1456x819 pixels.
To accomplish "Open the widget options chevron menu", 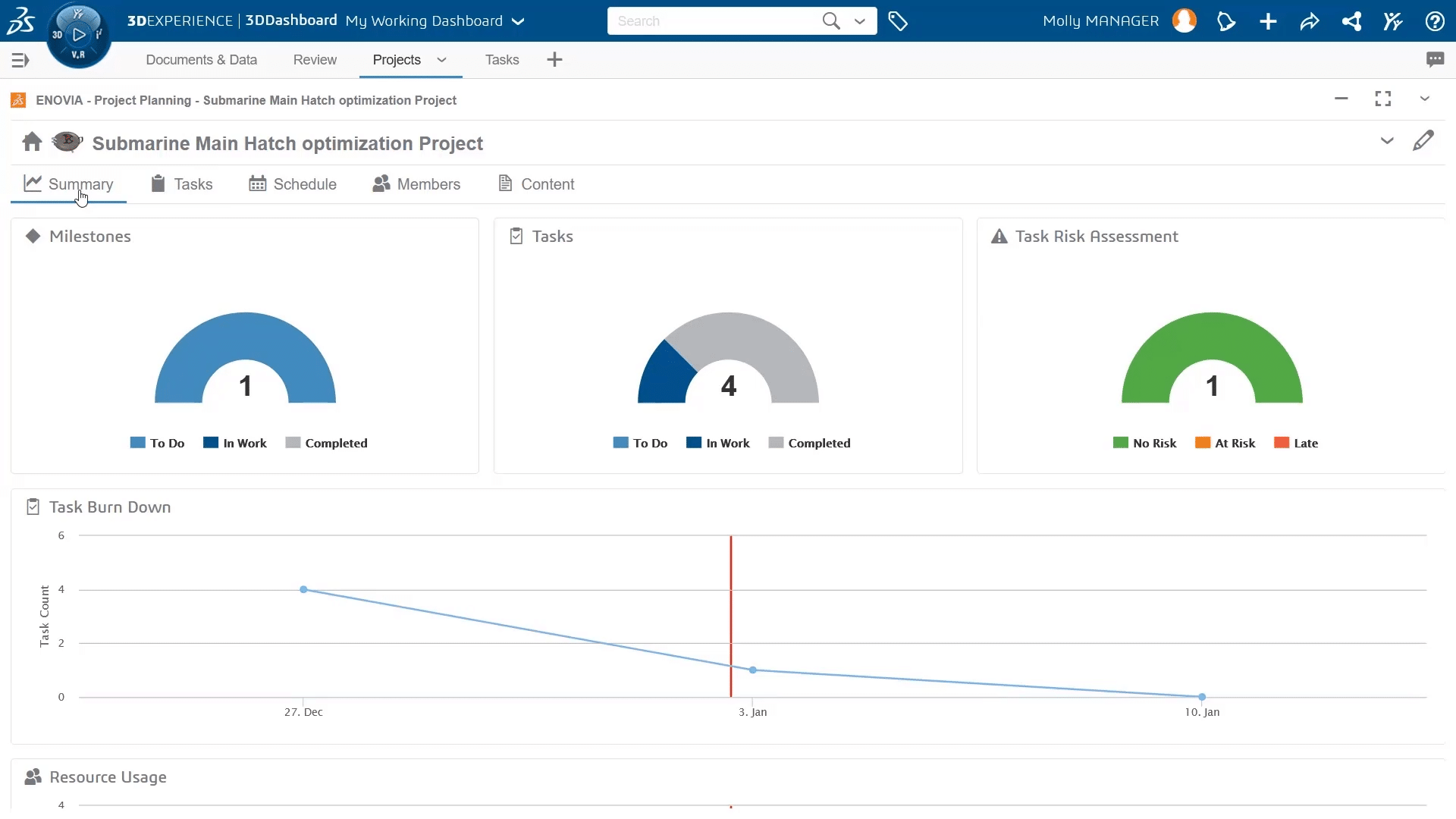I will [1425, 99].
